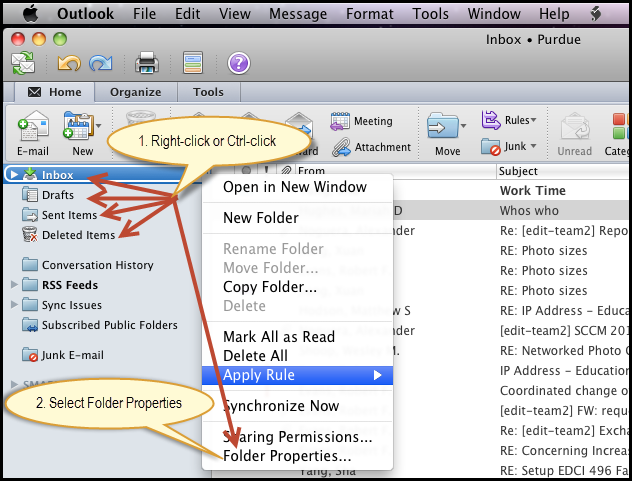Open the Format menu

pos(370,14)
